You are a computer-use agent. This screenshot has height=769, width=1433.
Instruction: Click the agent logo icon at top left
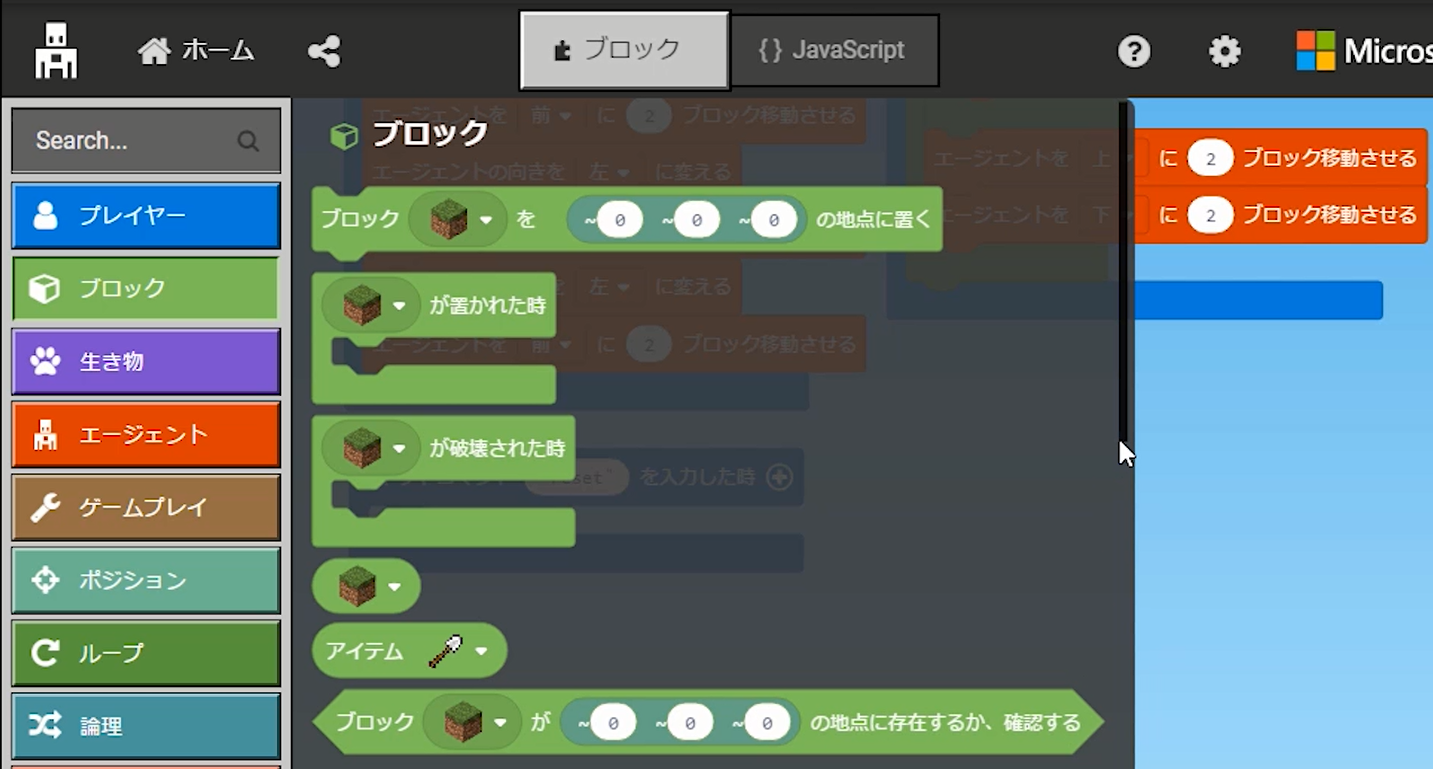56,51
